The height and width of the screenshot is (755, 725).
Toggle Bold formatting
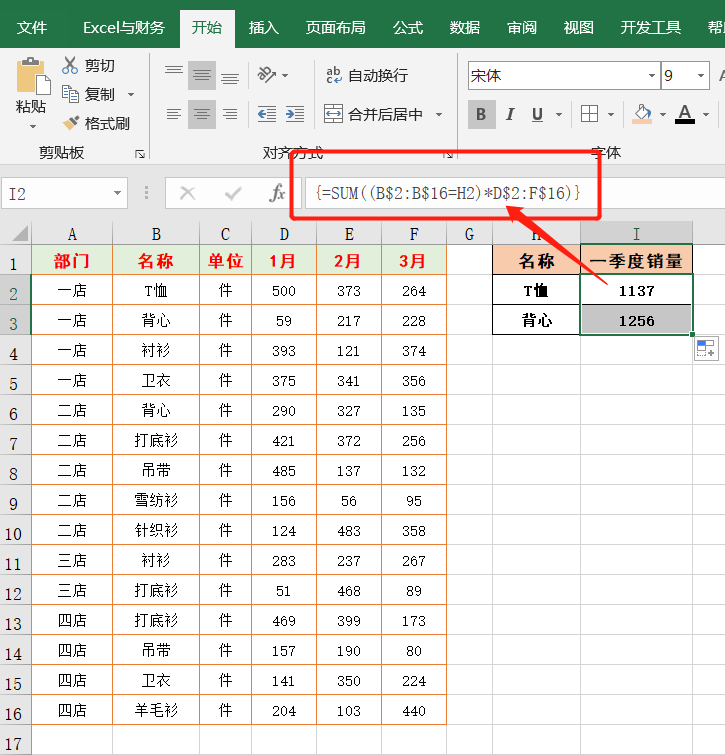coord(481,114)
